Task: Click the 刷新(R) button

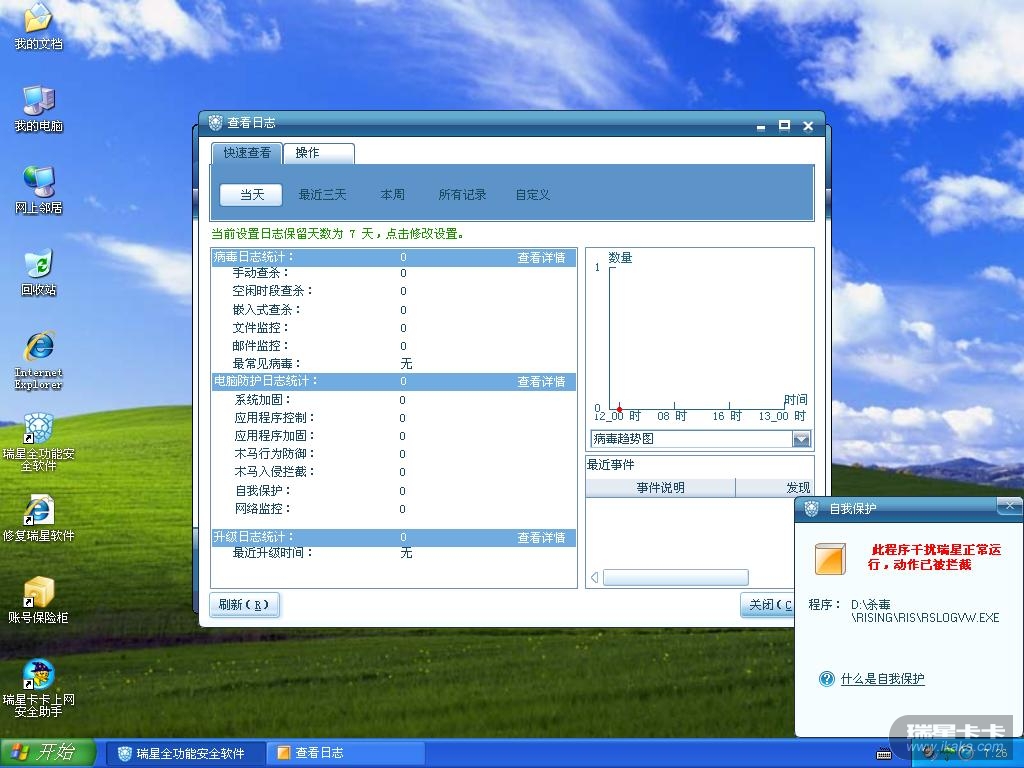Action: [244, 605]
